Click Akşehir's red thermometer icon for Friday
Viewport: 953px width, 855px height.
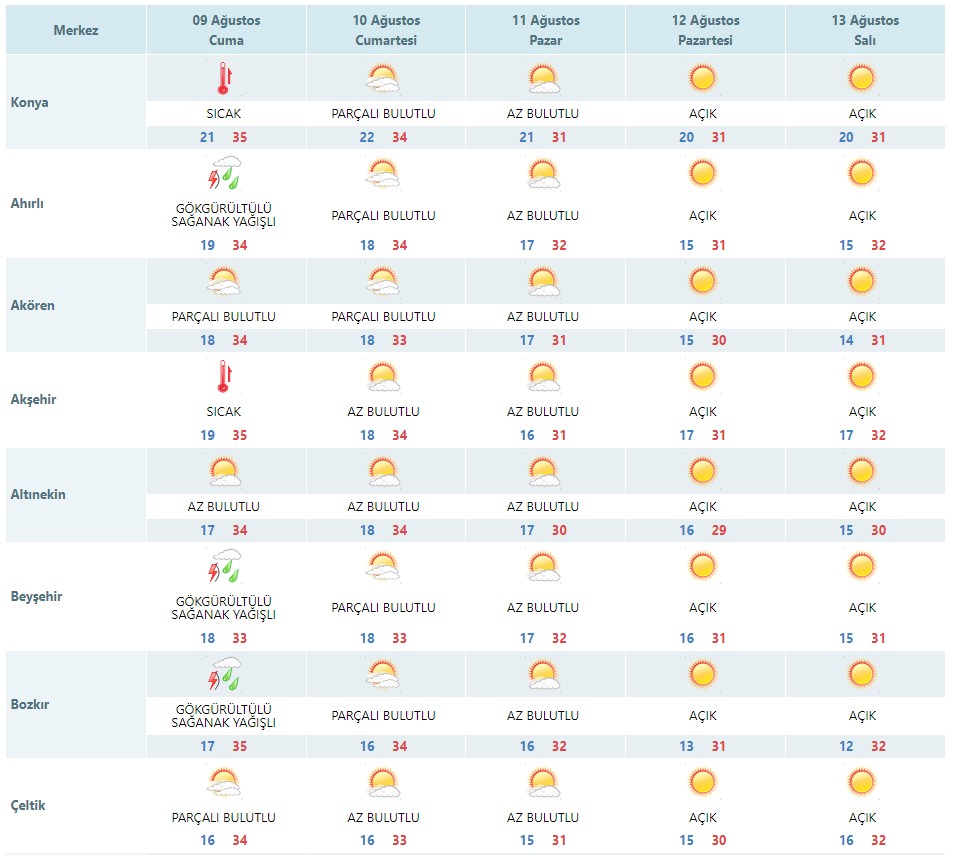[224, 376]
